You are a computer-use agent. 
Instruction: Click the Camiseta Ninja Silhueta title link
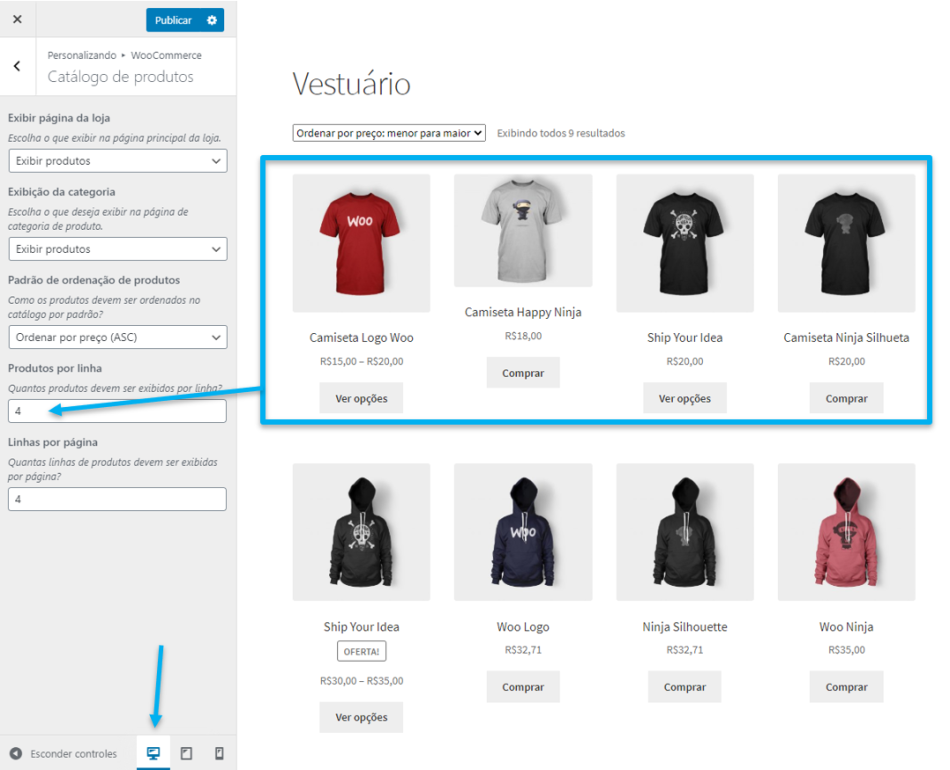846,338
